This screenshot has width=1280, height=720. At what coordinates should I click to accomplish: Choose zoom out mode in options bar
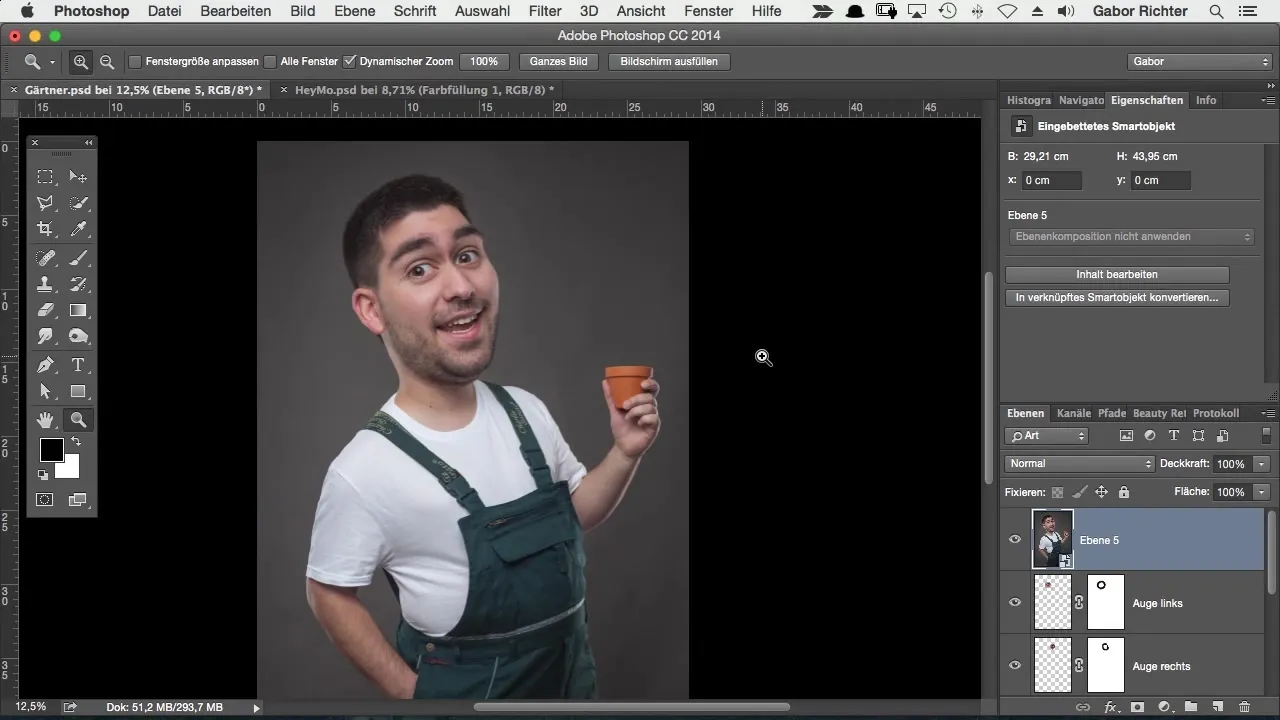pyautogui.click(x=107, y=61)
